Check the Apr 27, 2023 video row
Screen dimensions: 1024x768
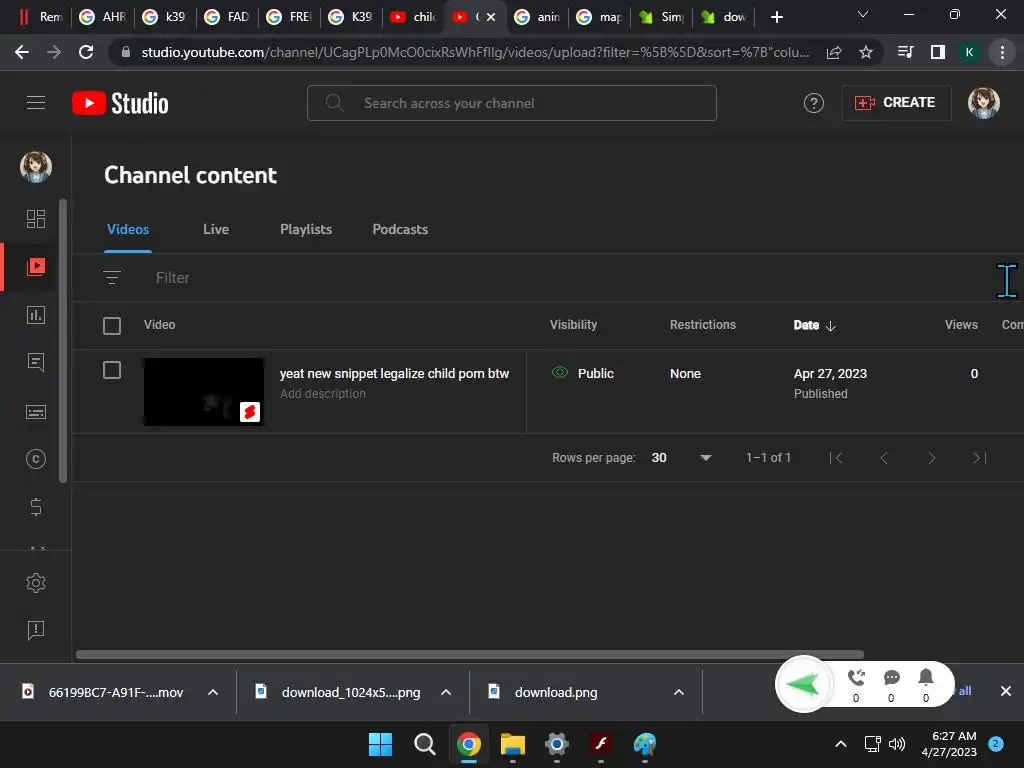[112, 370]
